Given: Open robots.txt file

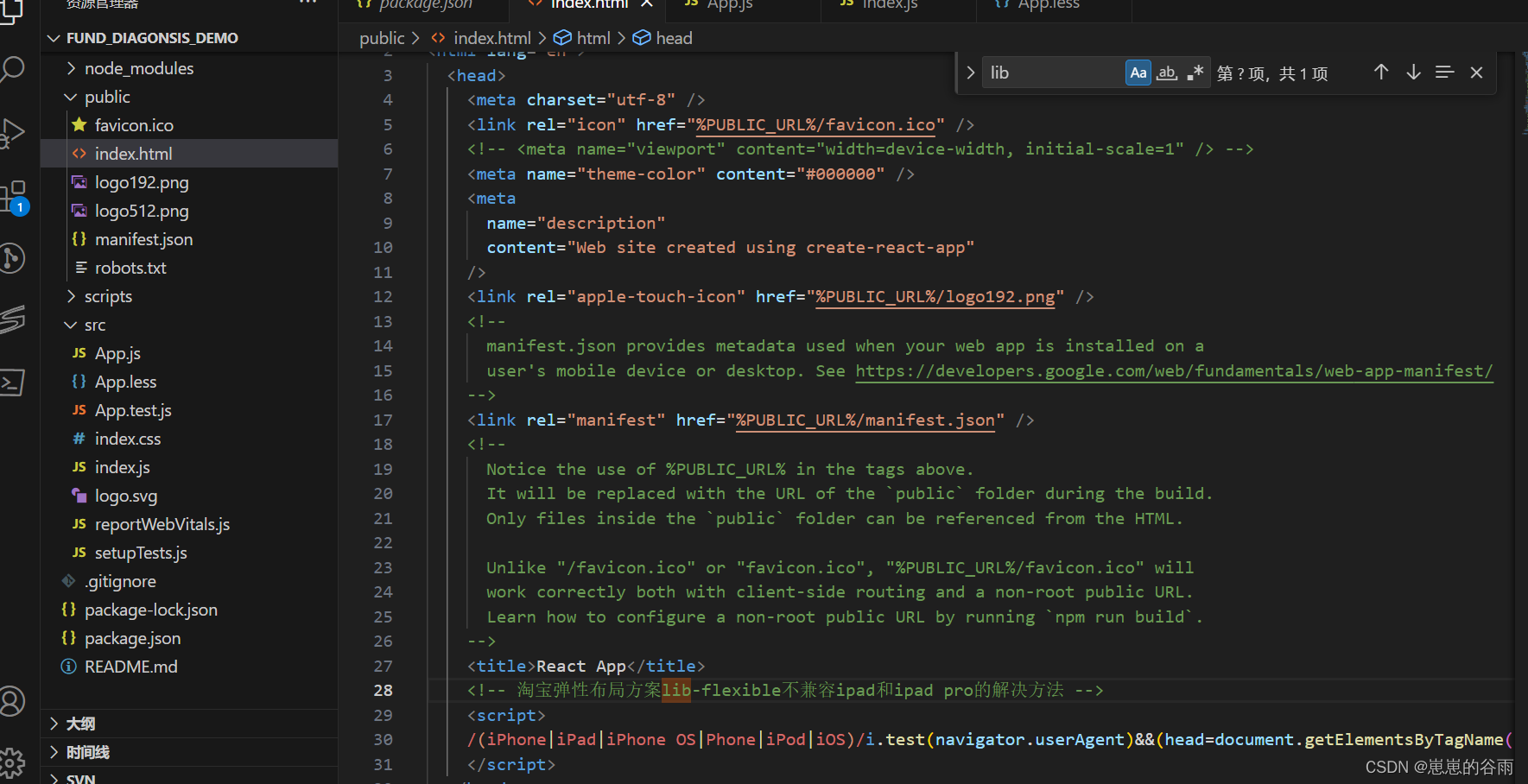Looking at the screenshot, I should tap(130, 268).
